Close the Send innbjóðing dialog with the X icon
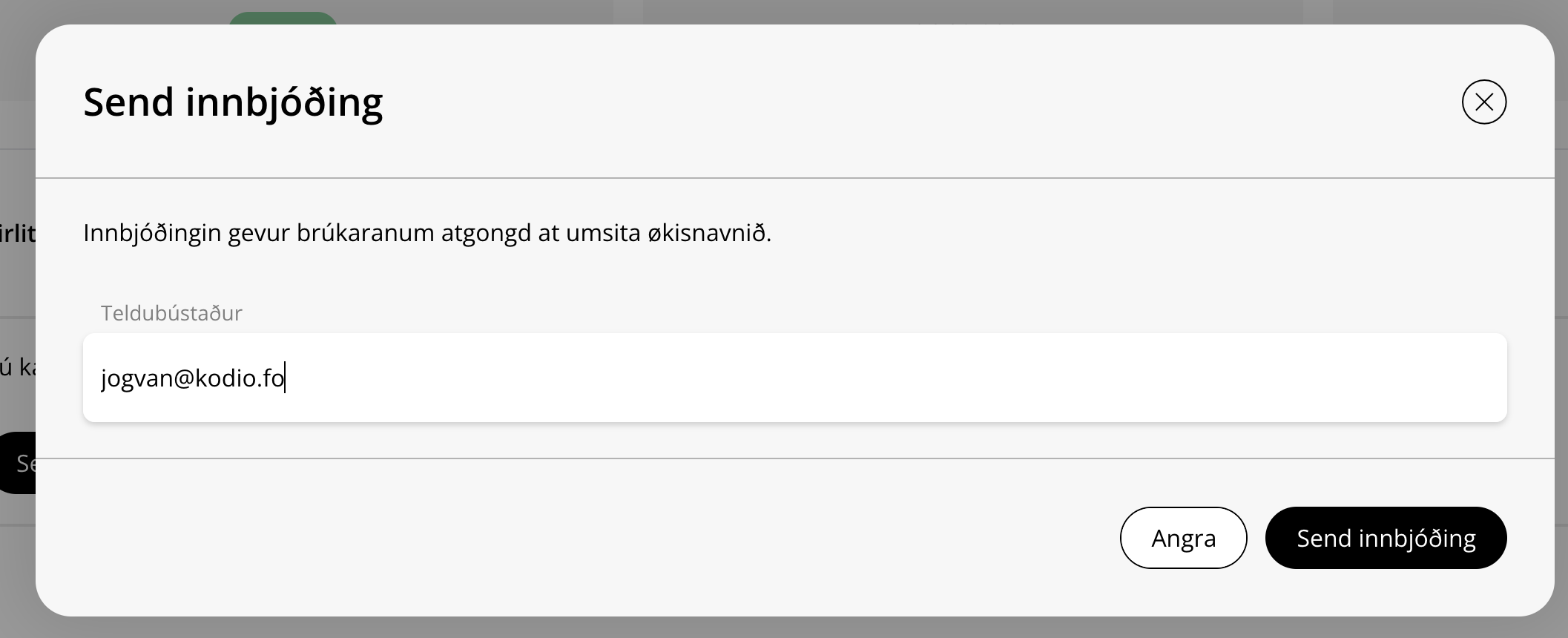 point(1483,102)
